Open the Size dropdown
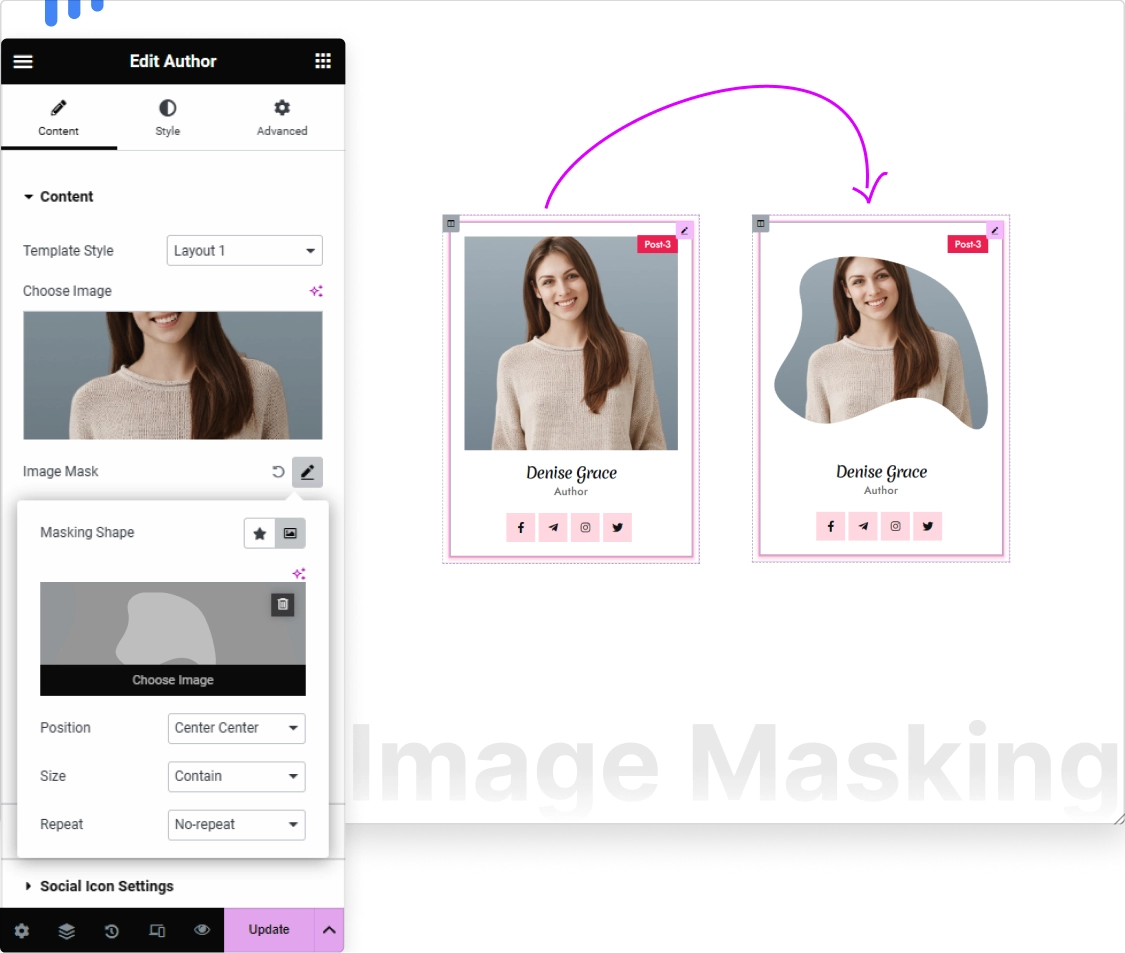This screenshot has height=953, width=1125. coord(237,776)
